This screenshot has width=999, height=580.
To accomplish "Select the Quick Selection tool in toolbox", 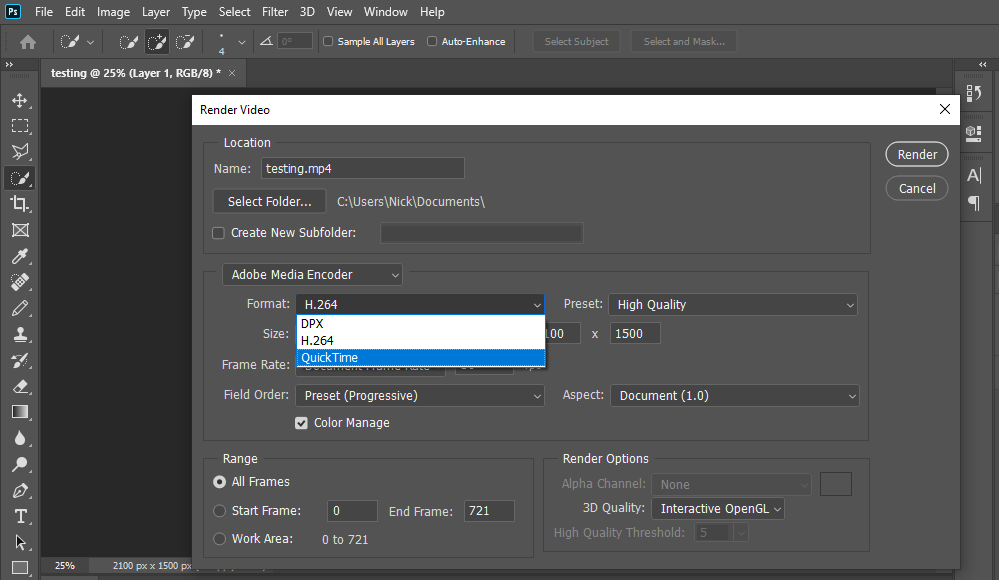I will [x=20, y=178].
